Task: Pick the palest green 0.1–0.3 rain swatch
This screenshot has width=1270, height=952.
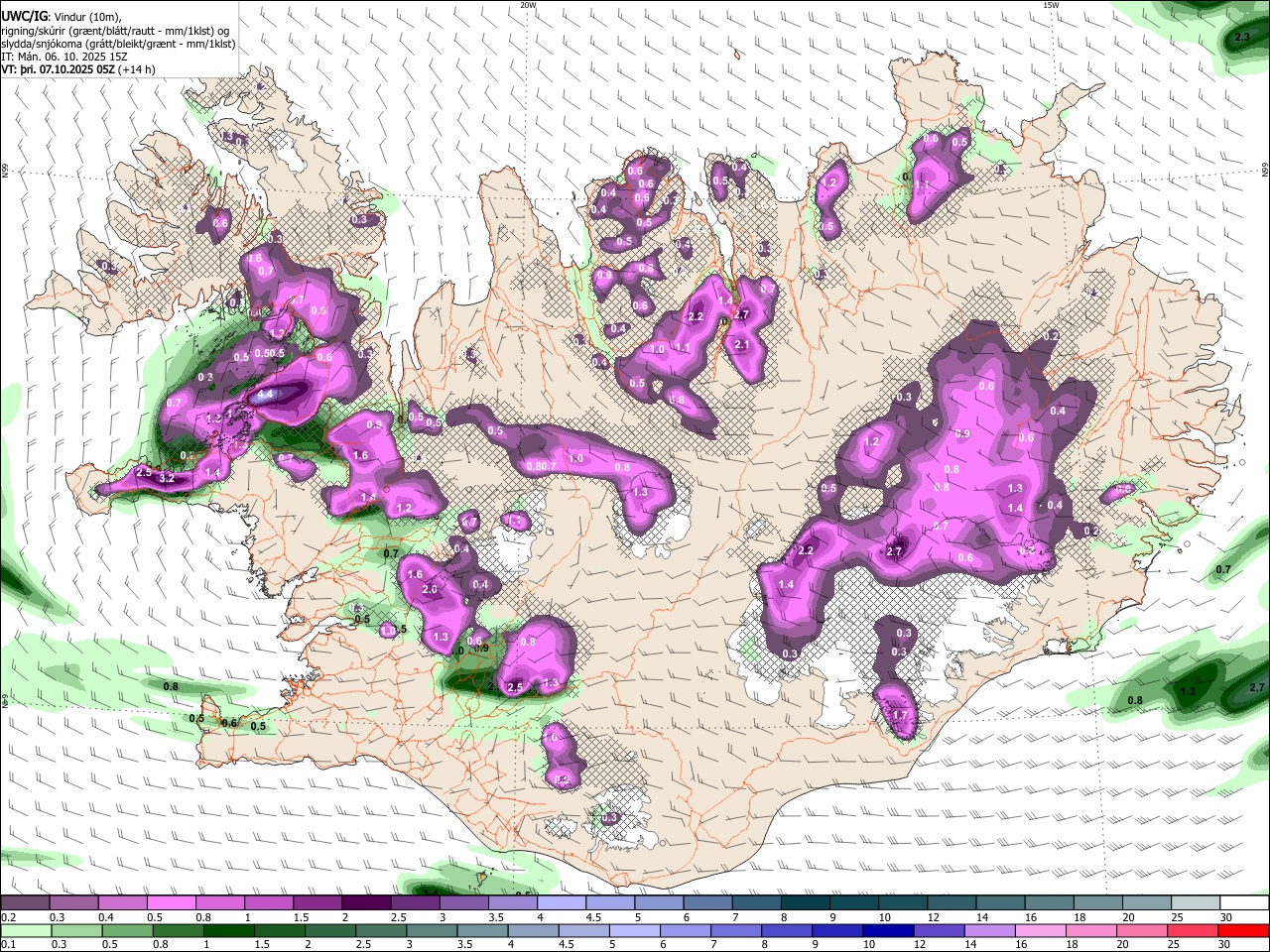Action: (x=25, y=930)
